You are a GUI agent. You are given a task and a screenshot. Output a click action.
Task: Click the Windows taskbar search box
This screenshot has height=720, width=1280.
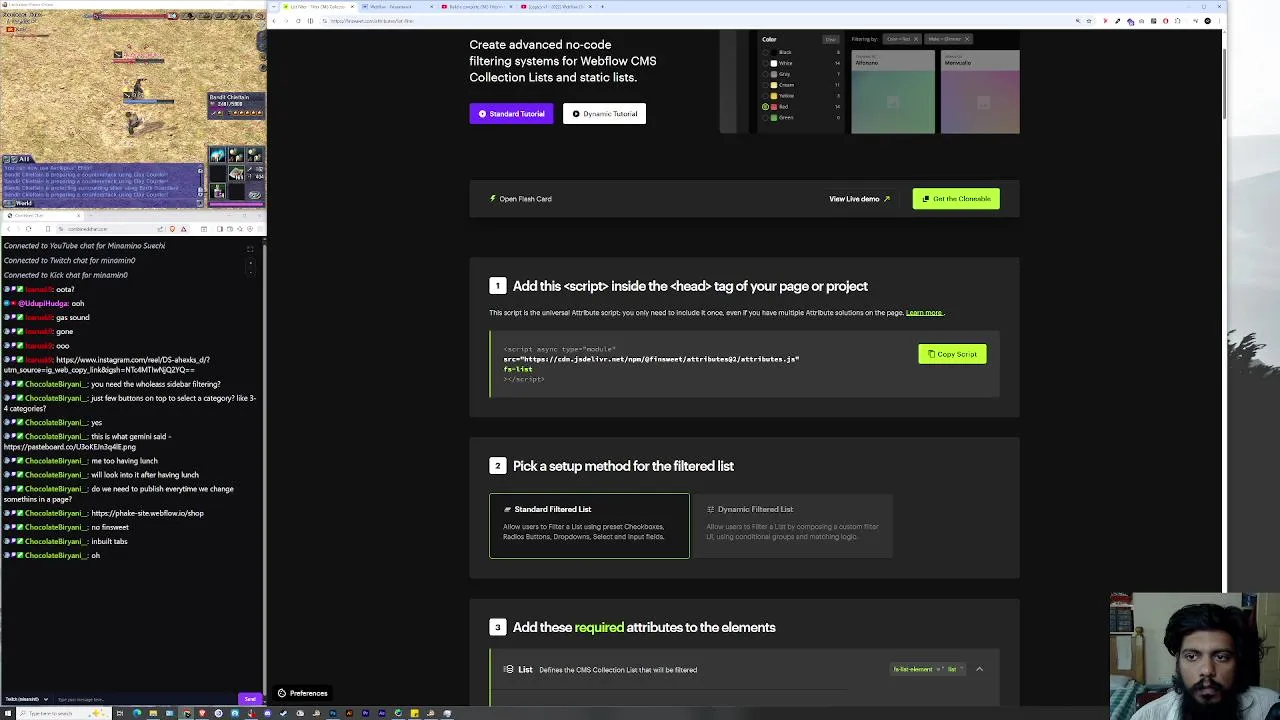point(64,713)
